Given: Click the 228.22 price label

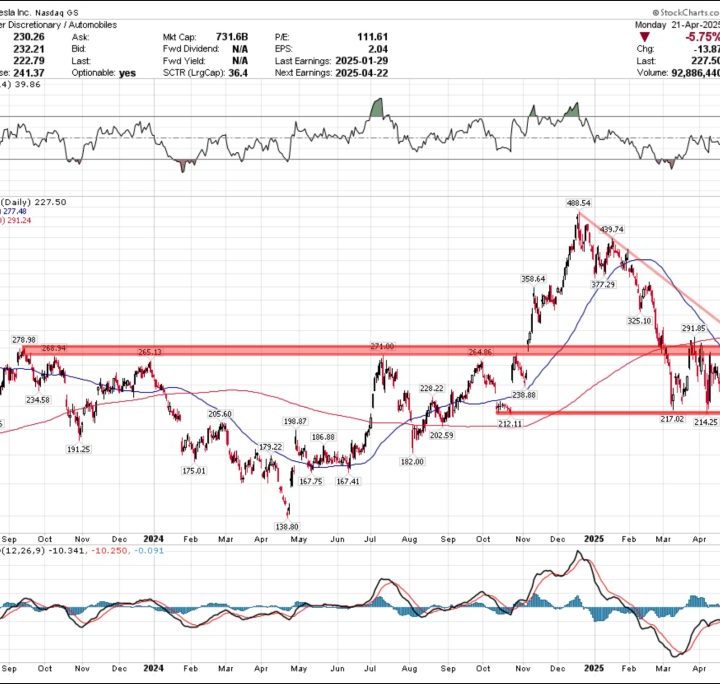Looking at the screenshot, I should pos(432,388).
